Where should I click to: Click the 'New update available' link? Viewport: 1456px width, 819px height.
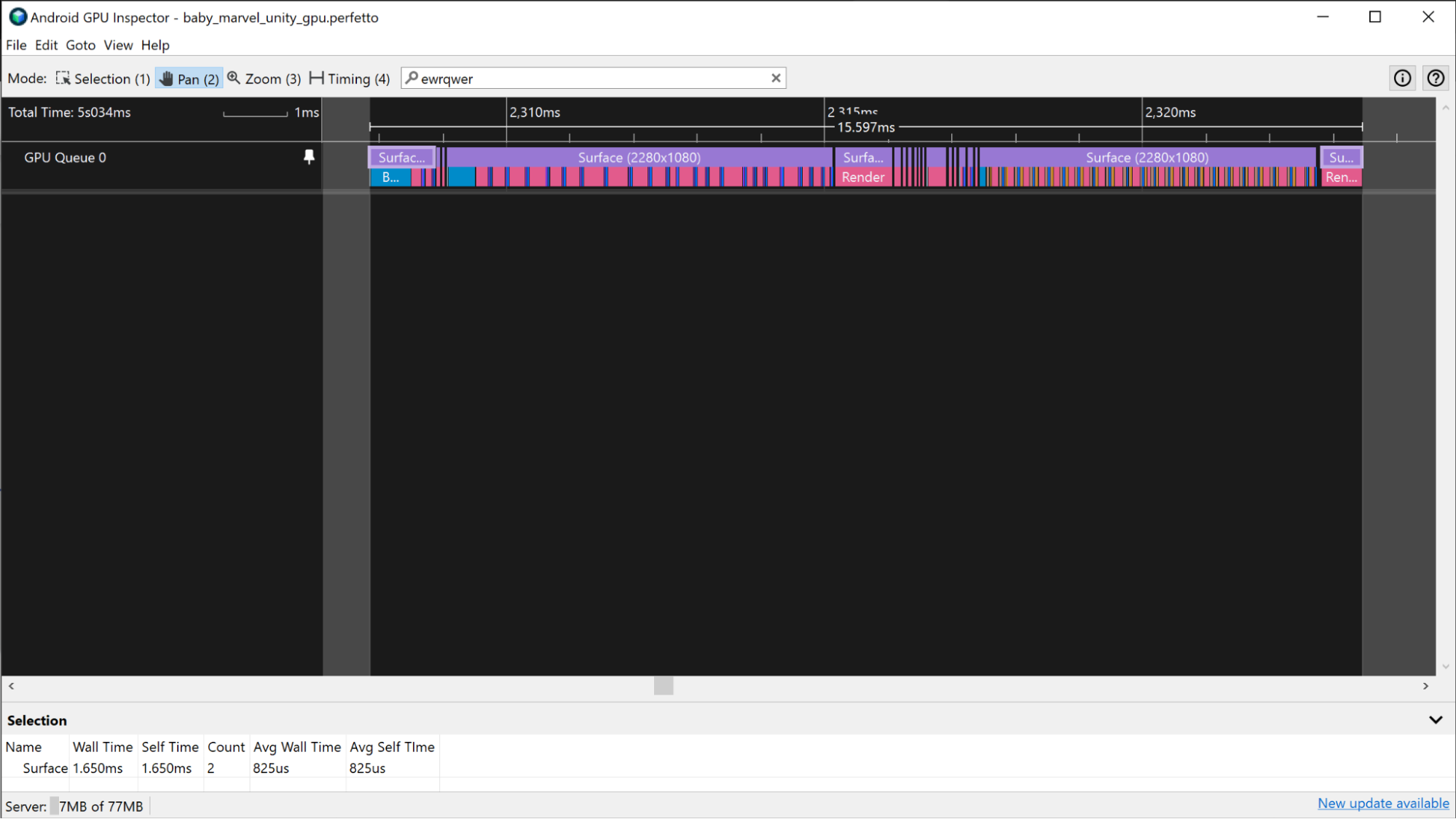coord(1384,803)
